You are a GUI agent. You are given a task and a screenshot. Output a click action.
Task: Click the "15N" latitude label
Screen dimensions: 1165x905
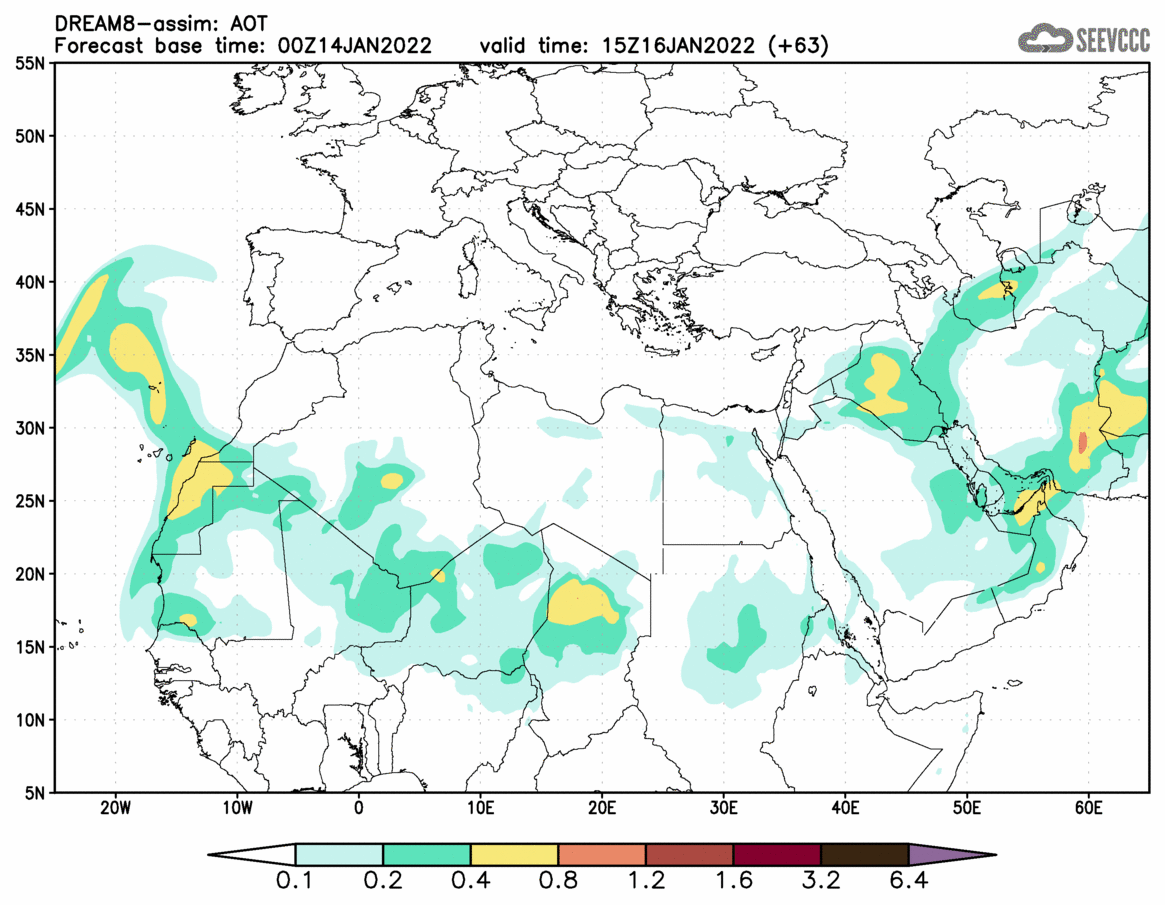pos(30,646)
